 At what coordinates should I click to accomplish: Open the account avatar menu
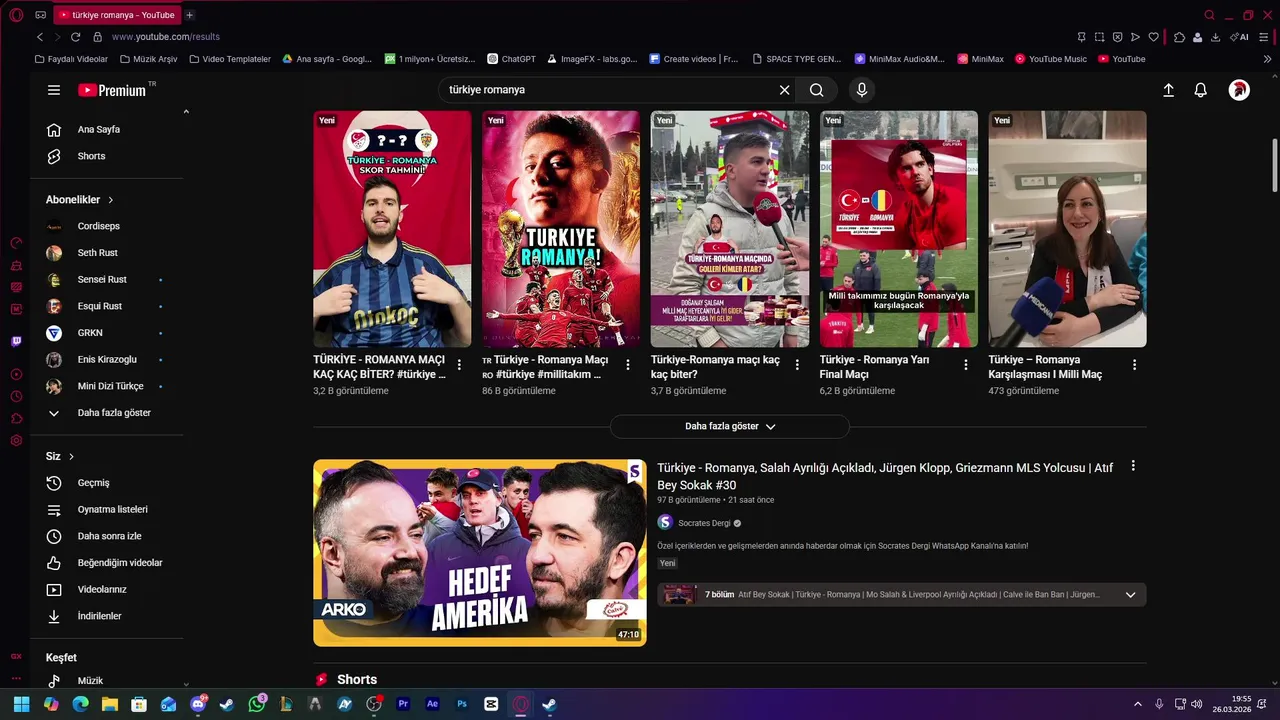(x=1239, y=90)
